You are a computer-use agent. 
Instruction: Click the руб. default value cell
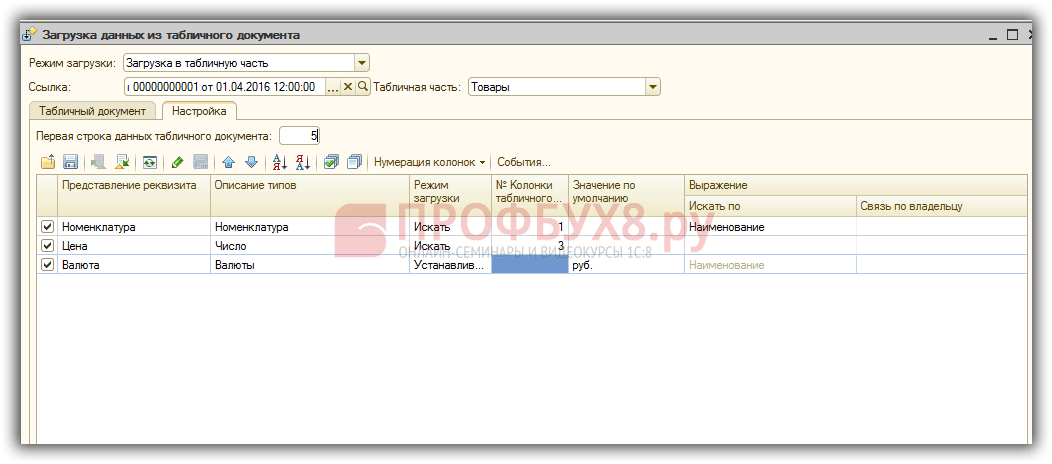point(627,264)
